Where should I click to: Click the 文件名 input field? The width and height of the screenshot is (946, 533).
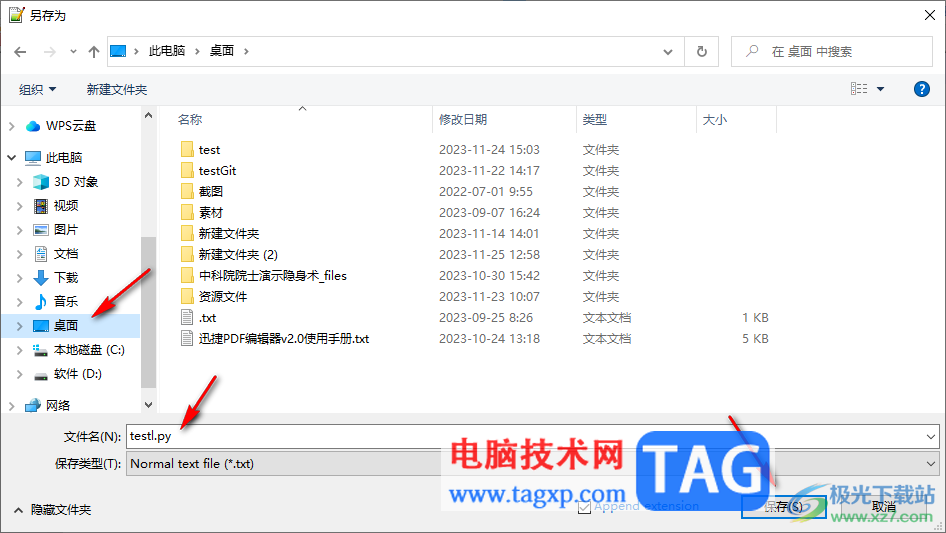point(524,436)
